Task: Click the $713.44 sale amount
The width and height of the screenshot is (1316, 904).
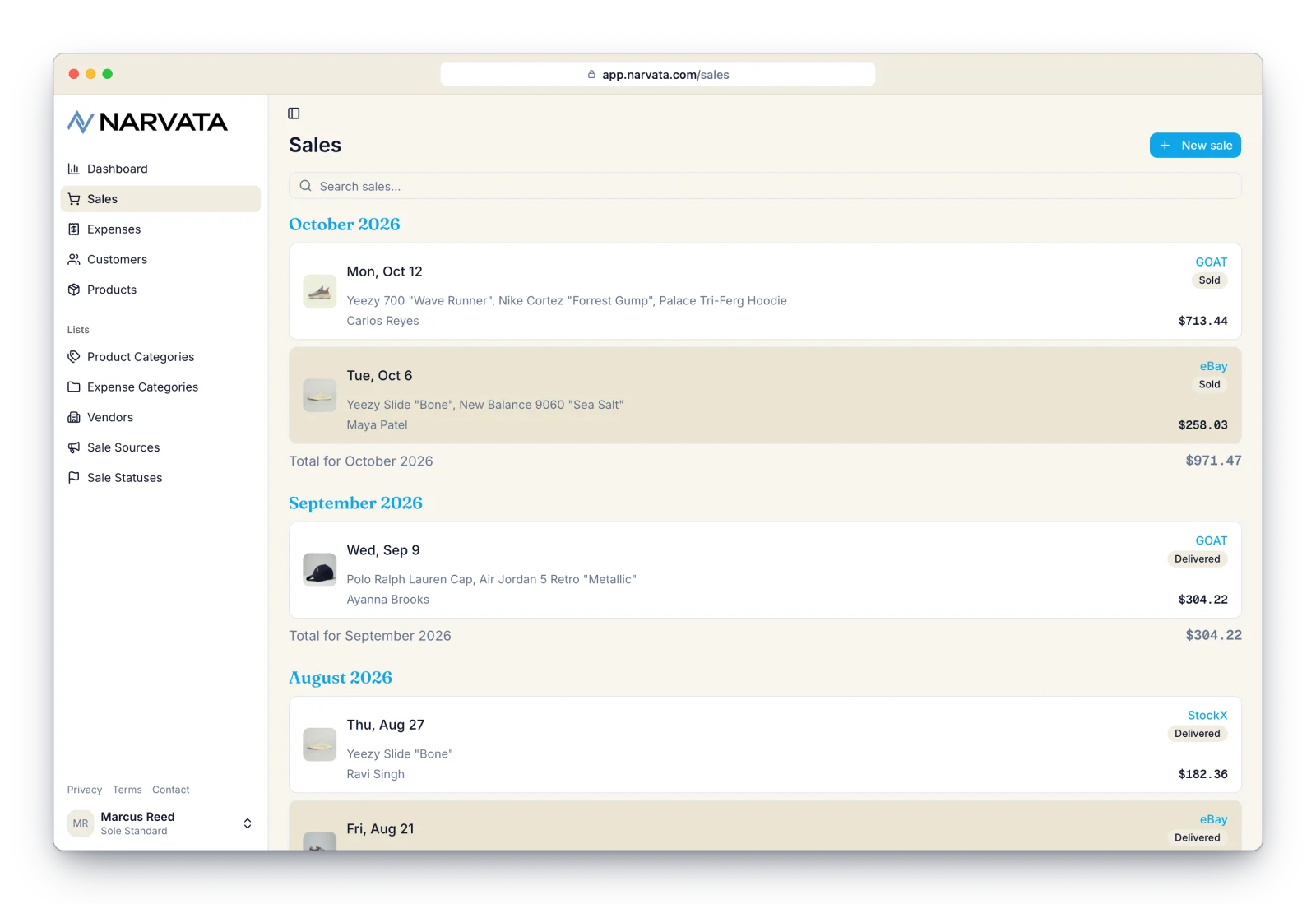Action: click(1202, 321)
